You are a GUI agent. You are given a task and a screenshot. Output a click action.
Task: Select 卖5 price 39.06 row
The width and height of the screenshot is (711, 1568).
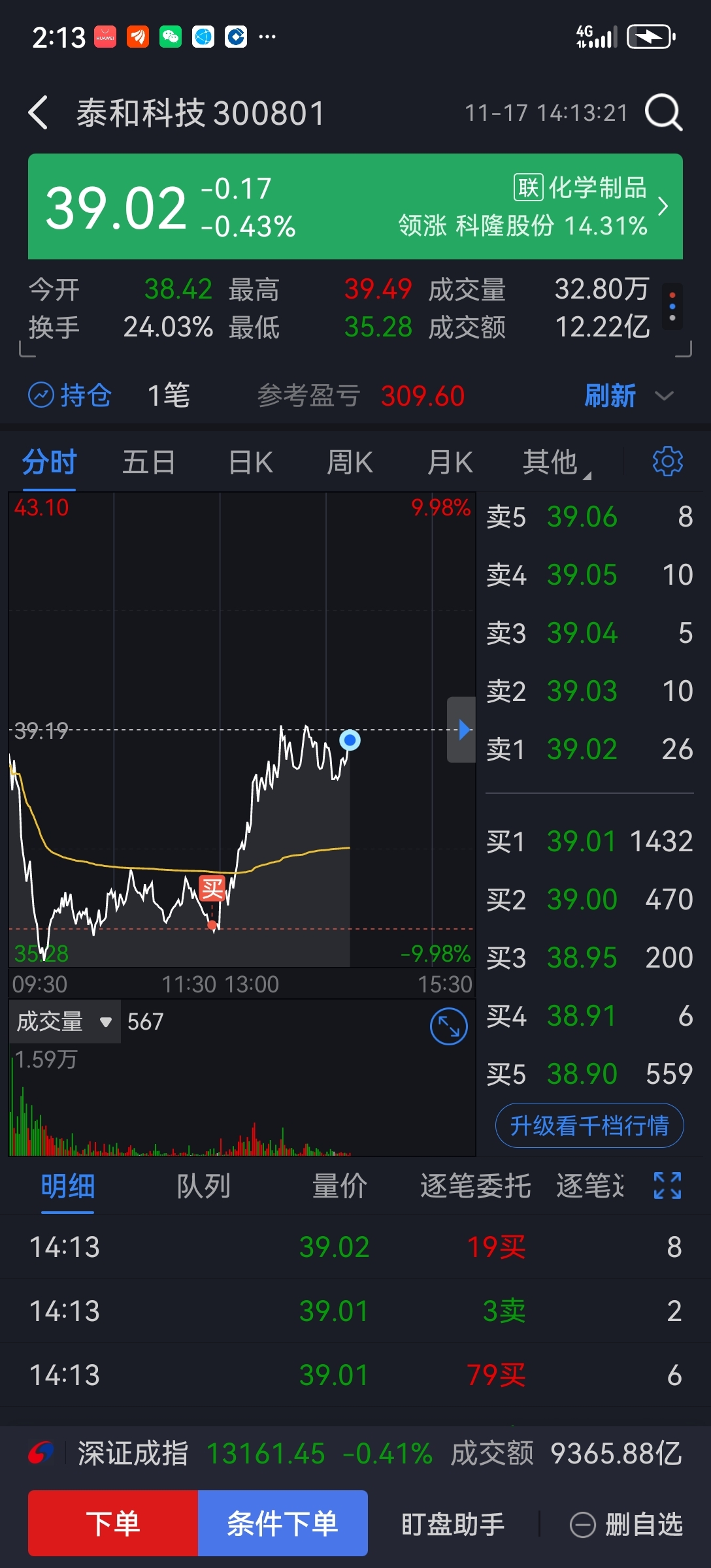[589, 517]
